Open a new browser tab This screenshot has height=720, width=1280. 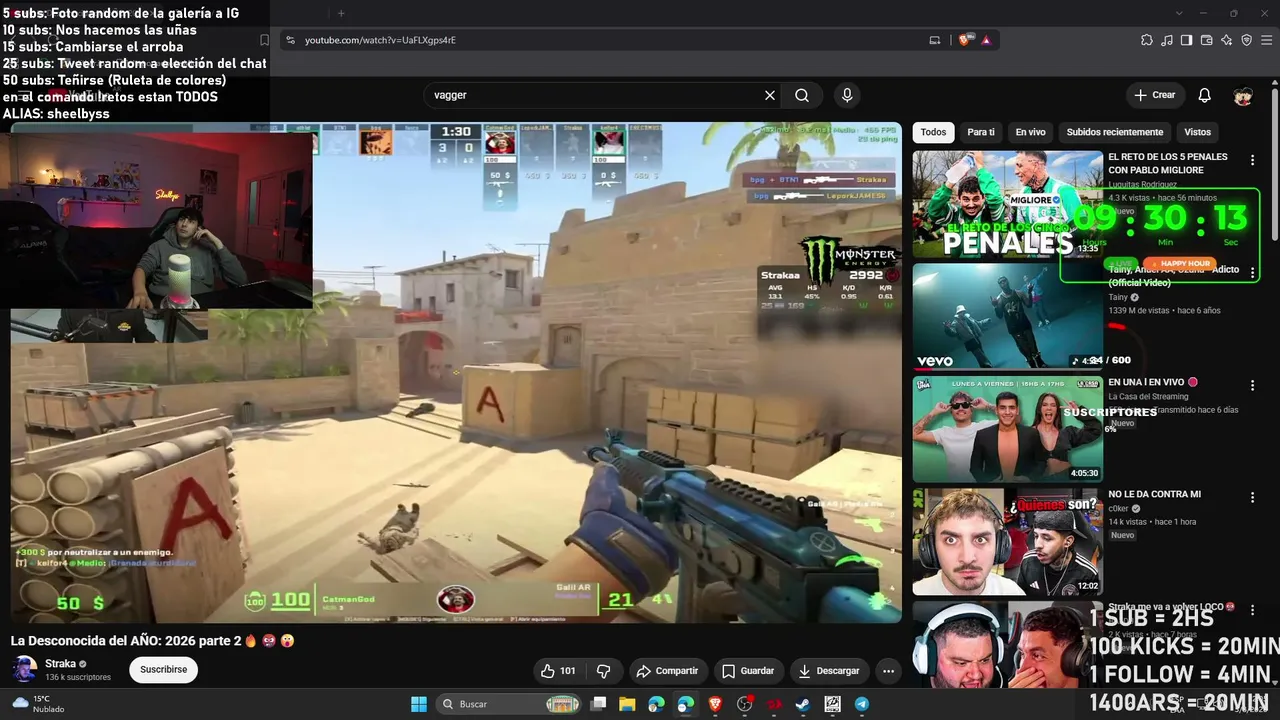pyautogui.click(x=341, y=13)
